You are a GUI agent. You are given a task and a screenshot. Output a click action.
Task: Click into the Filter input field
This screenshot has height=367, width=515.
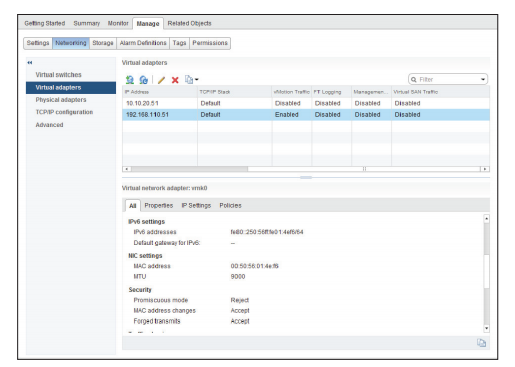tap(448, 79)
